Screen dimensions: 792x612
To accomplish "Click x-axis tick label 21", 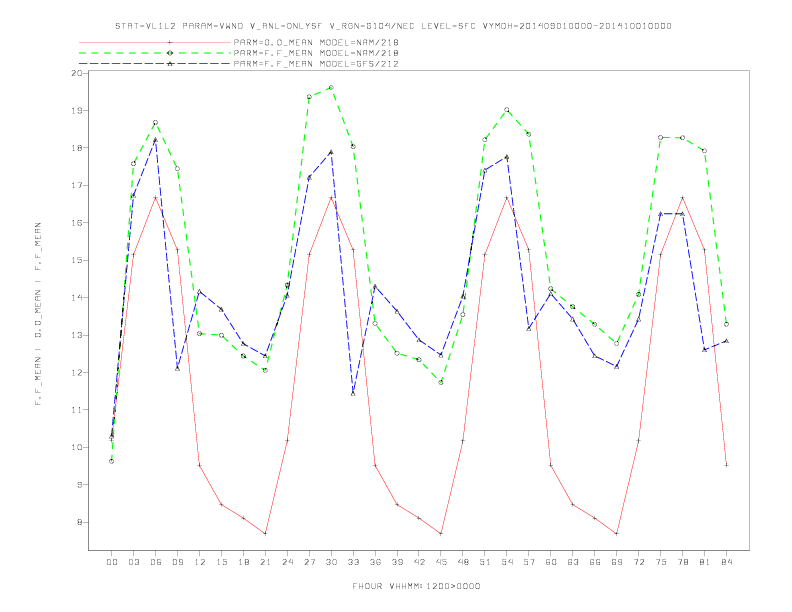I will click(265, 562).
